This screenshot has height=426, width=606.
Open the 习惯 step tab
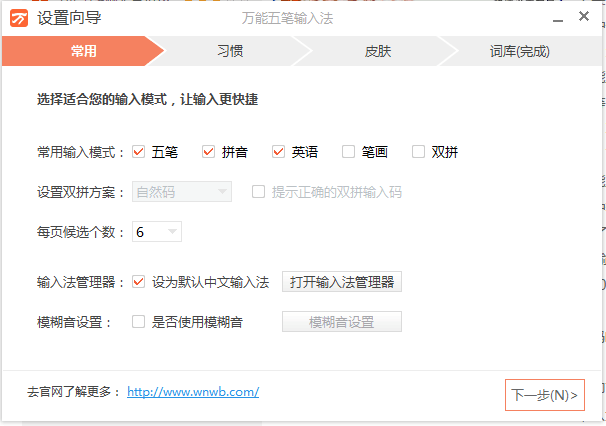[230, 51]
